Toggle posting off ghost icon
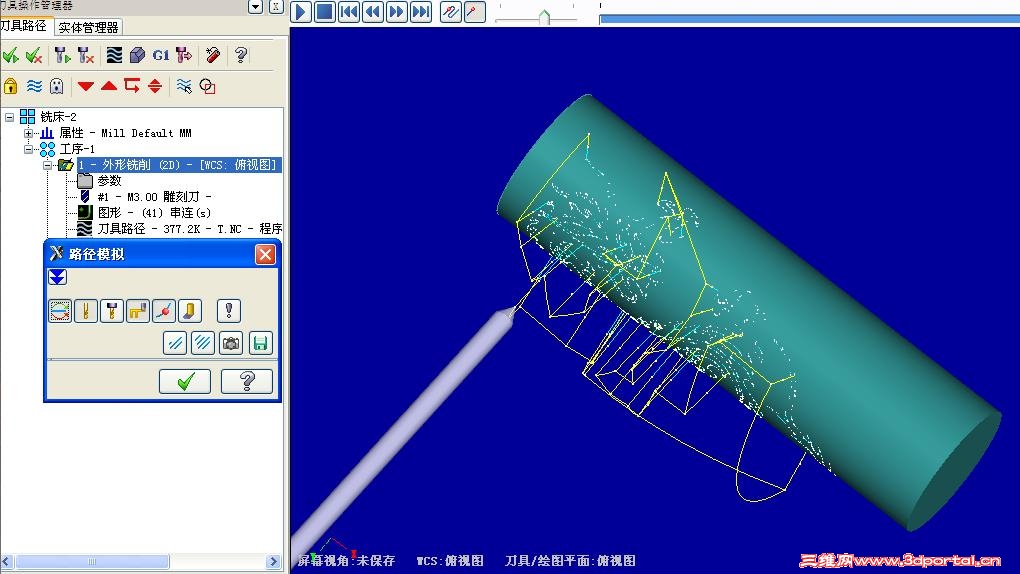This screenshot has height=574, width=1020. (x=57, y=86)
